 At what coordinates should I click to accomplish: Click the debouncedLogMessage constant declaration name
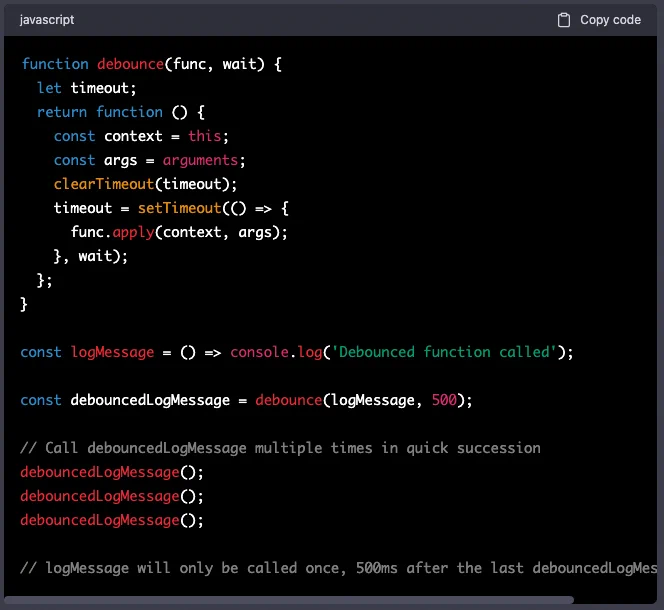coord(150,400)
